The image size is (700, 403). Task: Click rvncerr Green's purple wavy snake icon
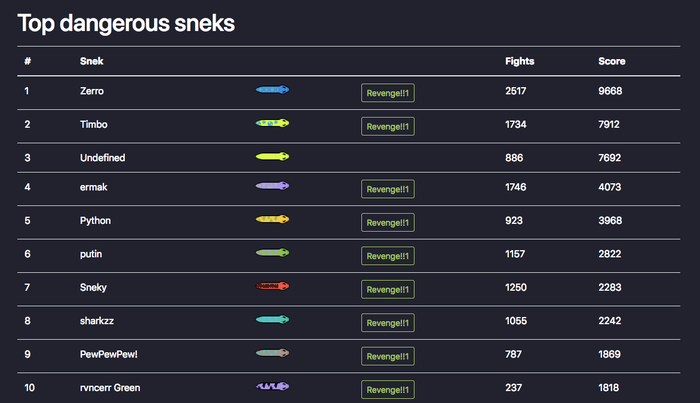pos(273,386)
